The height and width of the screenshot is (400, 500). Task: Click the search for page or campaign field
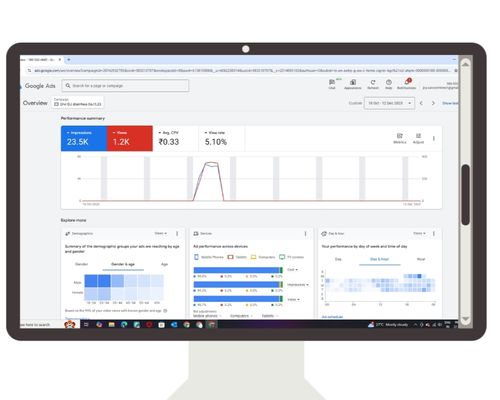coord(125,86)
